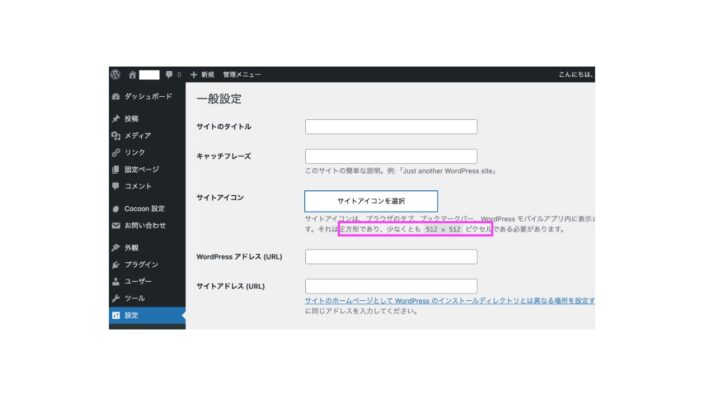Click the 投稿 pin icon

coord(116,119)
